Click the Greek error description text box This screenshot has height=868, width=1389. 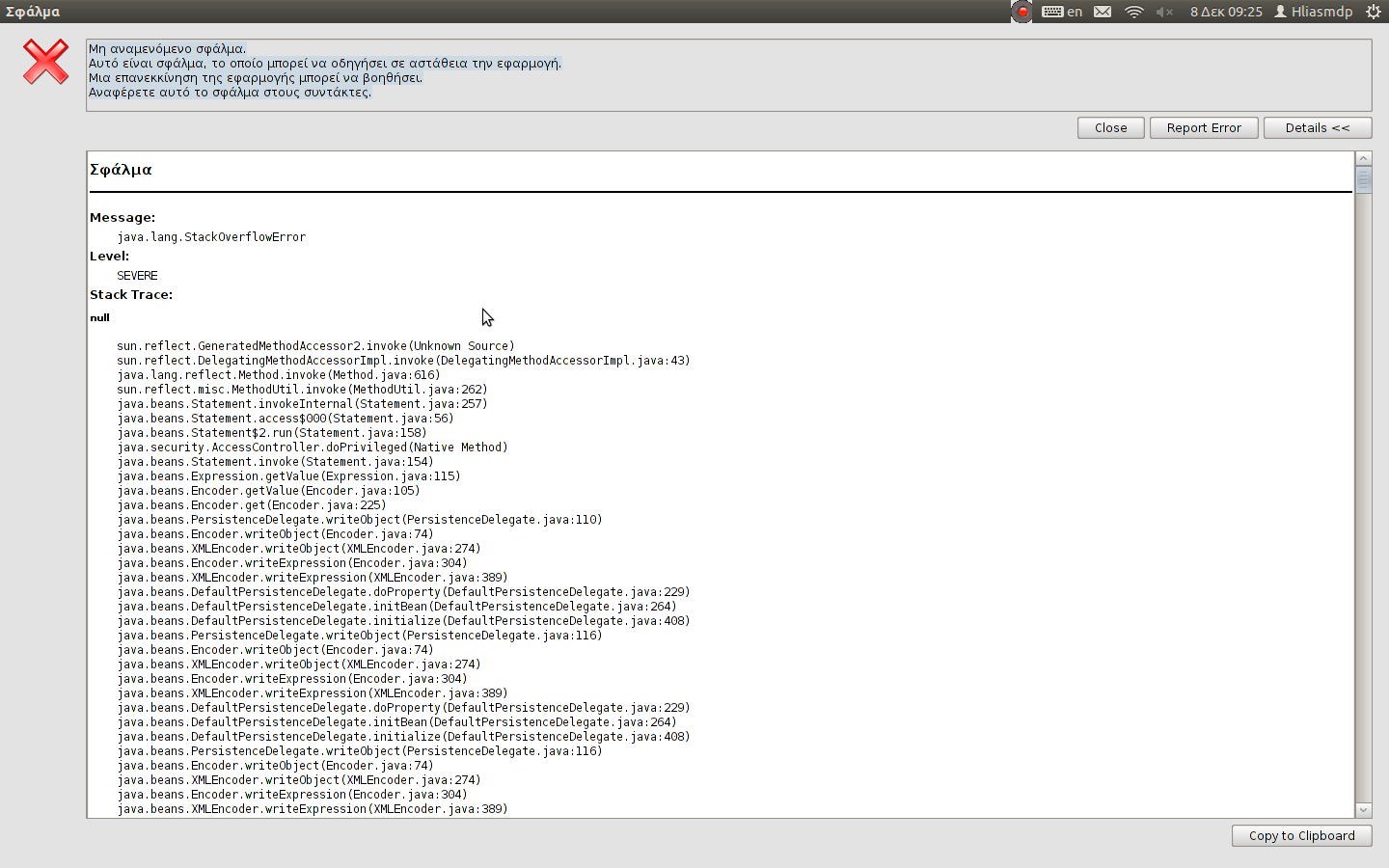click(728, 75)
